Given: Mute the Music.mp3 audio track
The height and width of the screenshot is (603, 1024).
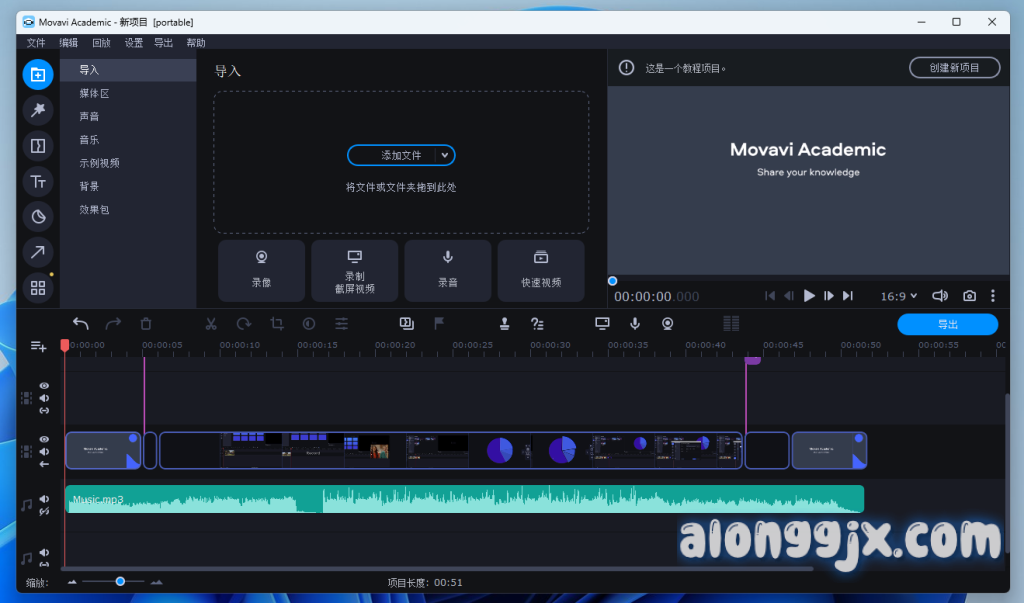Looking at the screenshot, I should coord(44,499).
